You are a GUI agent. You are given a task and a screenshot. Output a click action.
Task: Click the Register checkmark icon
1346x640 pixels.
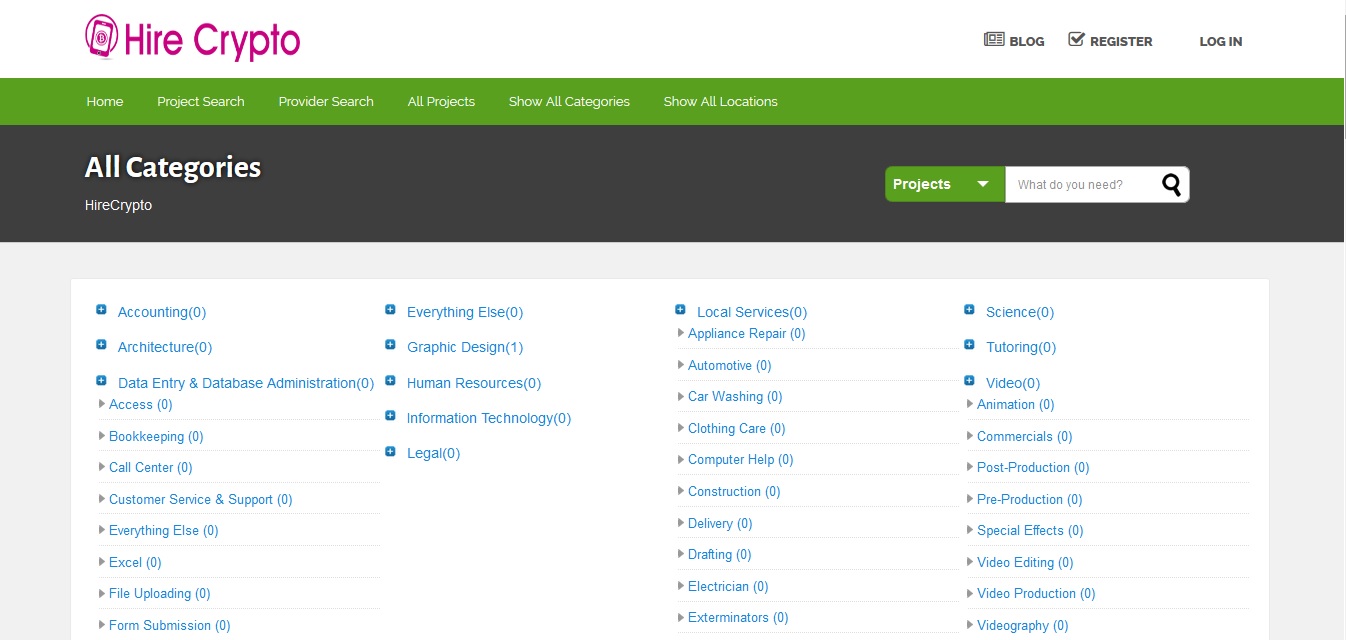[x=1076, y=40]
